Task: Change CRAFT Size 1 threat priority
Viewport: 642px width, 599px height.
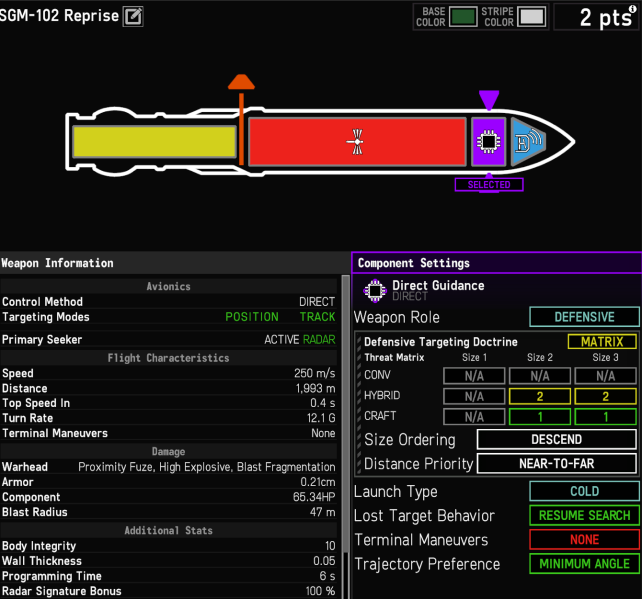Action: (x=474, y=417)
